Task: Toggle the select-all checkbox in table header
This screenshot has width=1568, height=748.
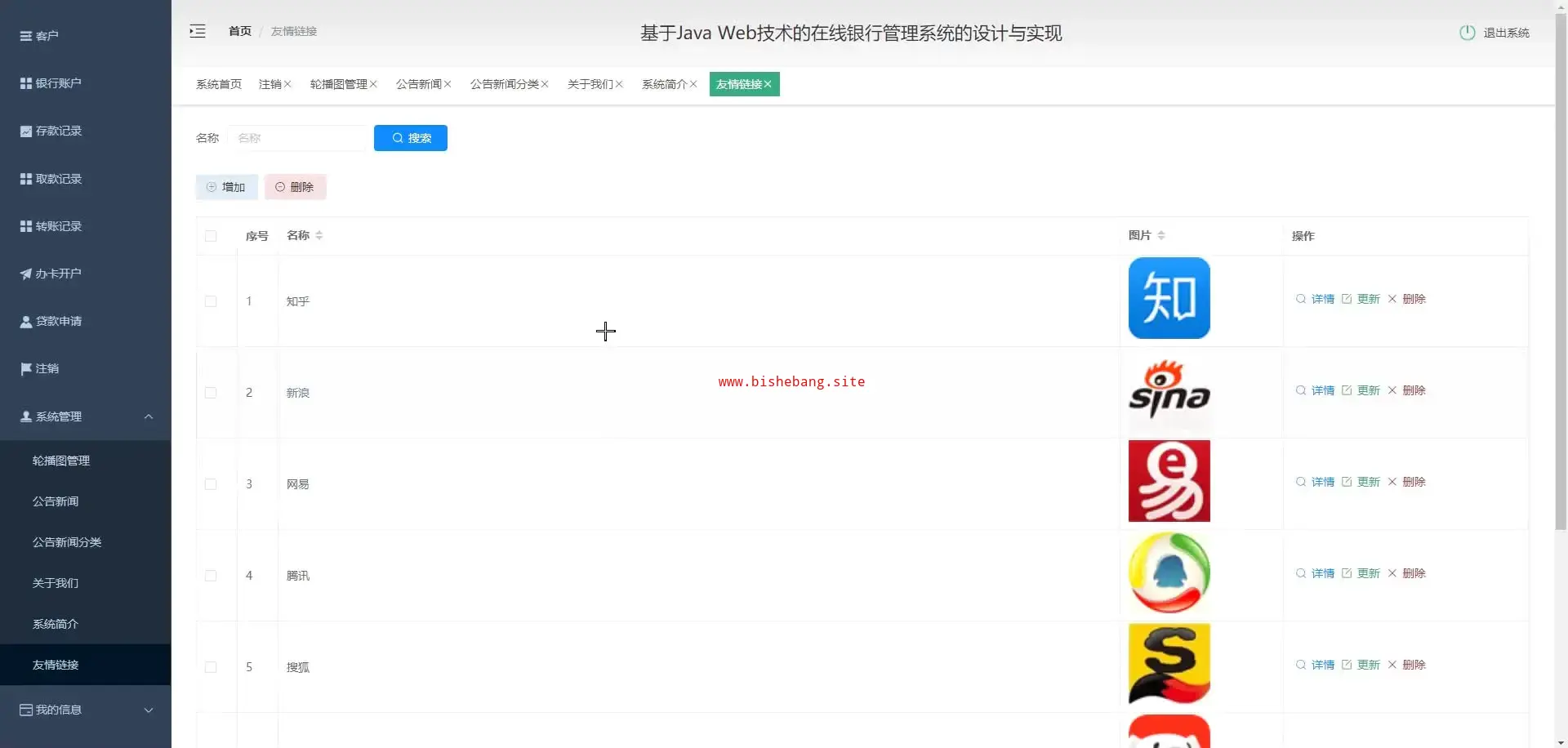Action: coord(211,236)
